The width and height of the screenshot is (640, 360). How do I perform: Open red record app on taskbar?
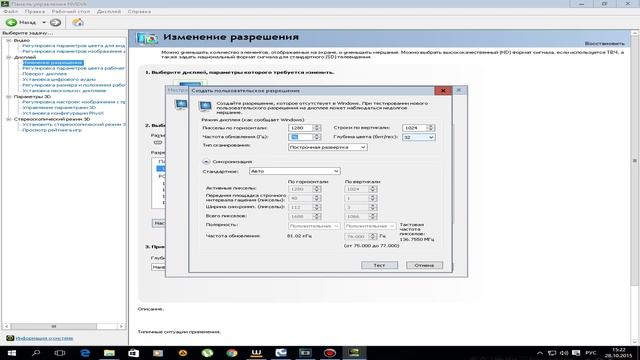pos(330,353)
